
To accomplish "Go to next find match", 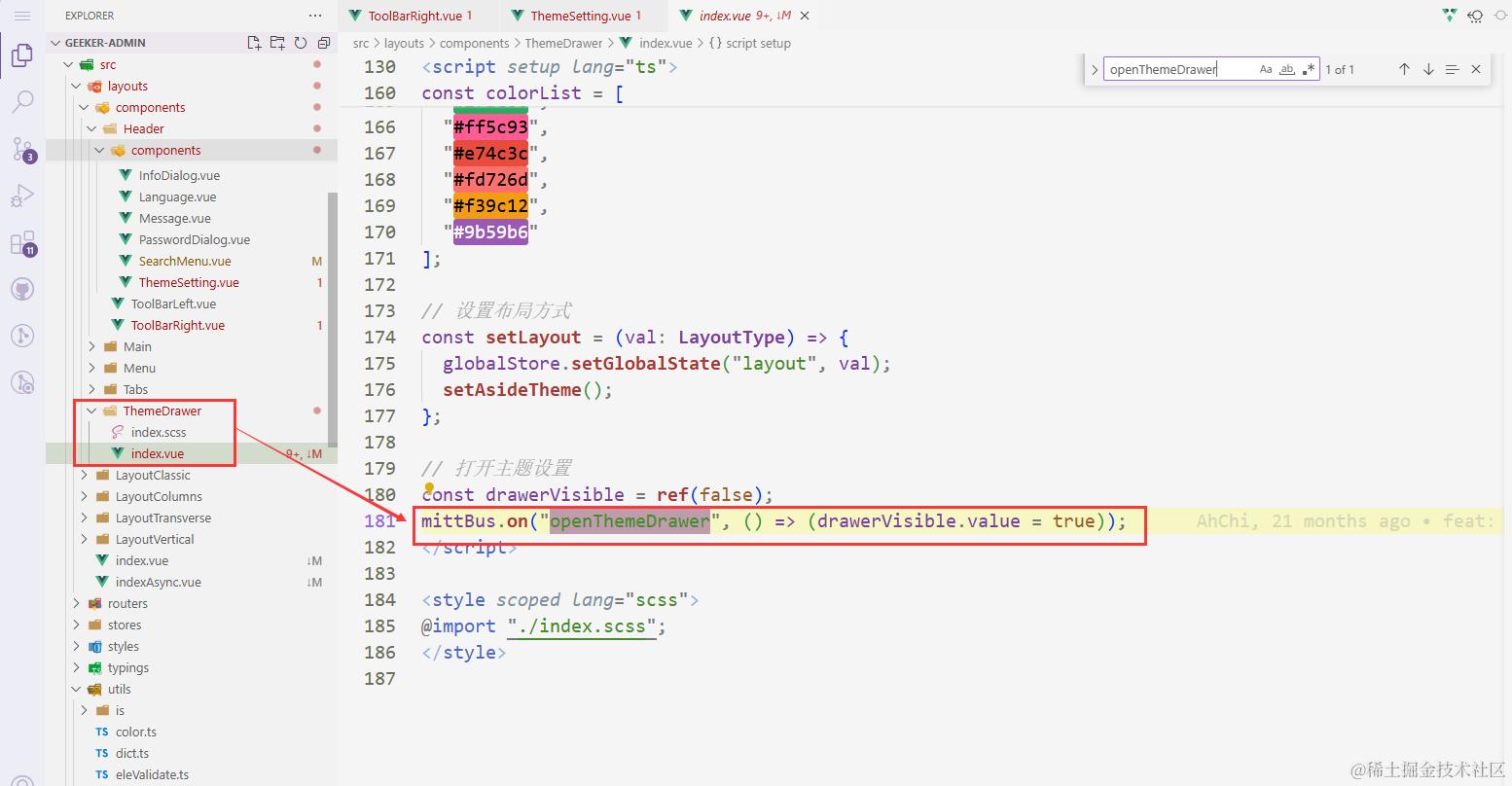I will 1428,69.
